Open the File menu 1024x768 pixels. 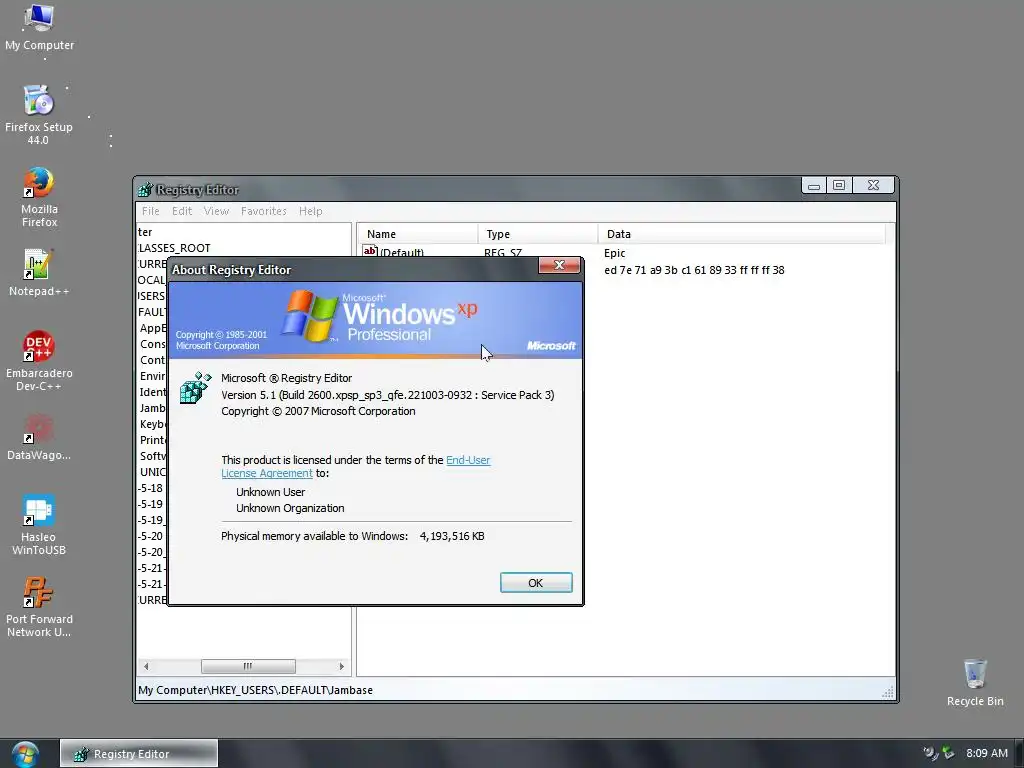[x=151, y=211]
